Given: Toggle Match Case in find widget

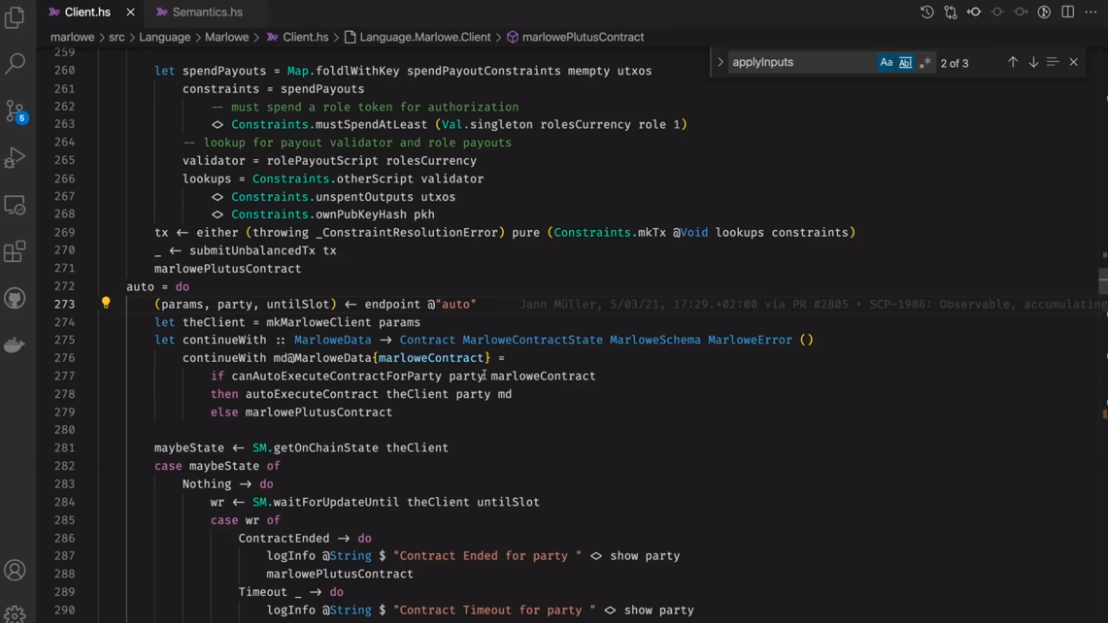Looking at the screenshot, I should [886, 63].
